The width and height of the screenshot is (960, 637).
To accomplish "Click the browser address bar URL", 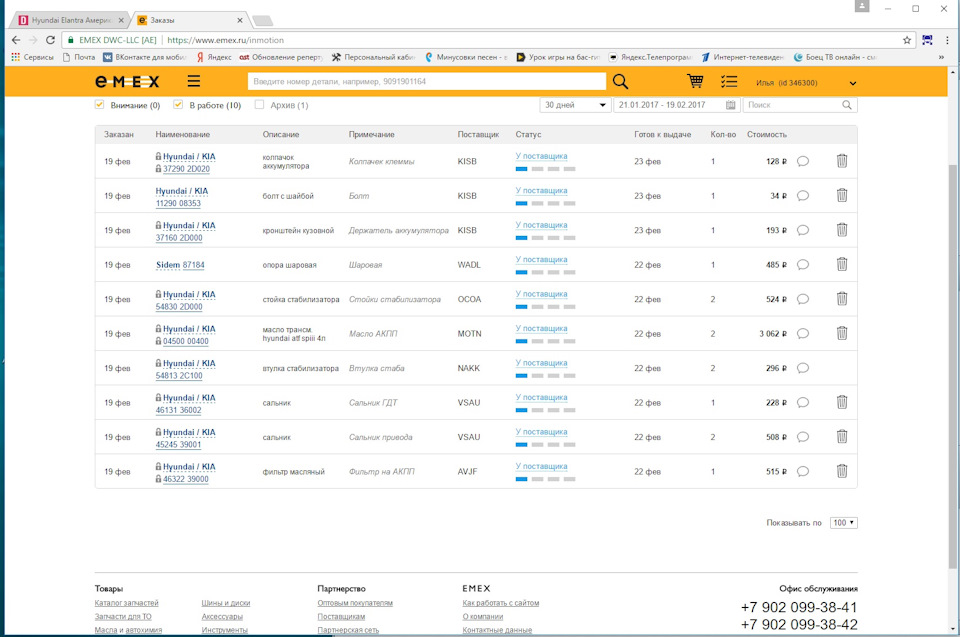I will (225, 40).
